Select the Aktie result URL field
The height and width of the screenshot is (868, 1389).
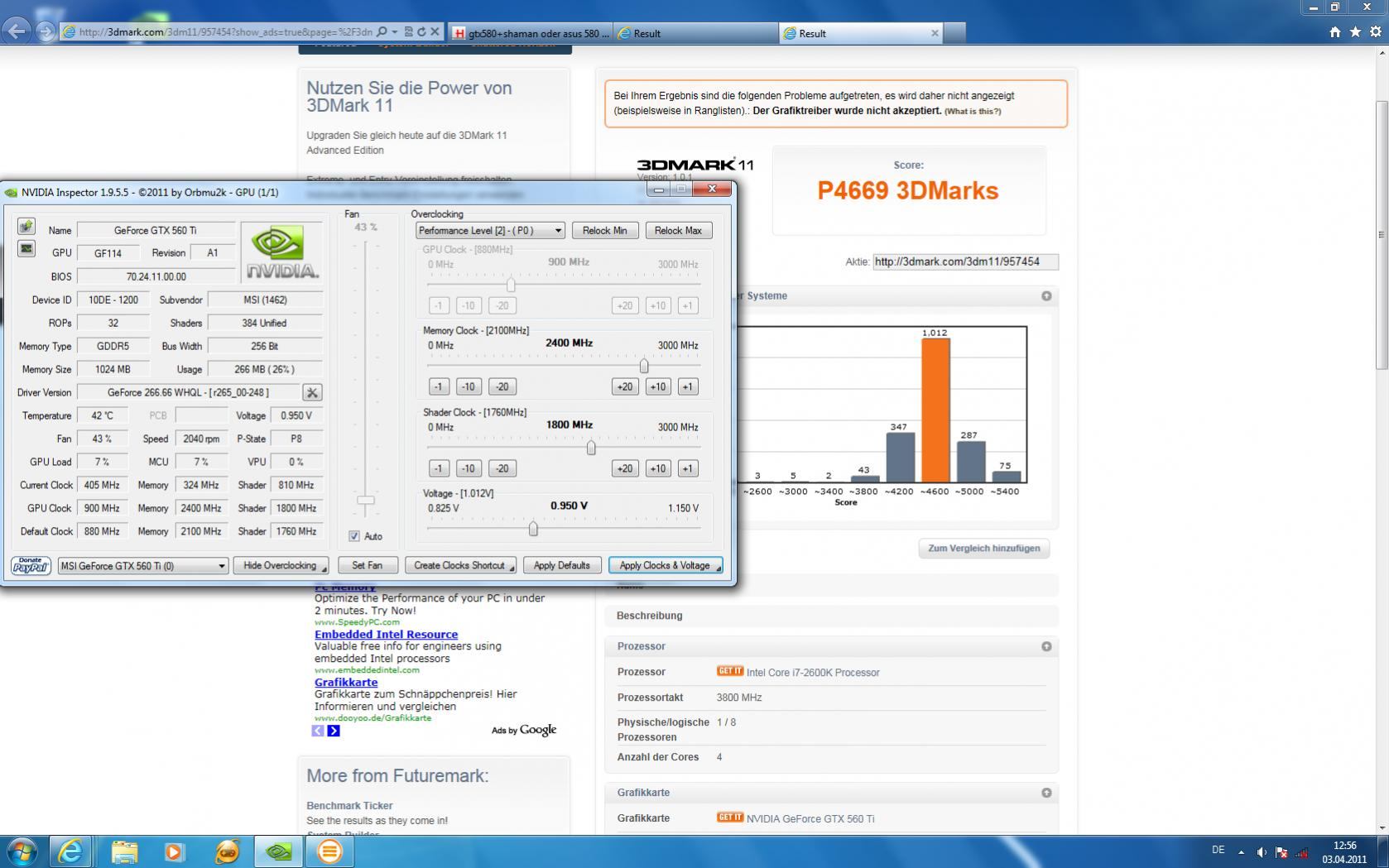tap(966, 261)
